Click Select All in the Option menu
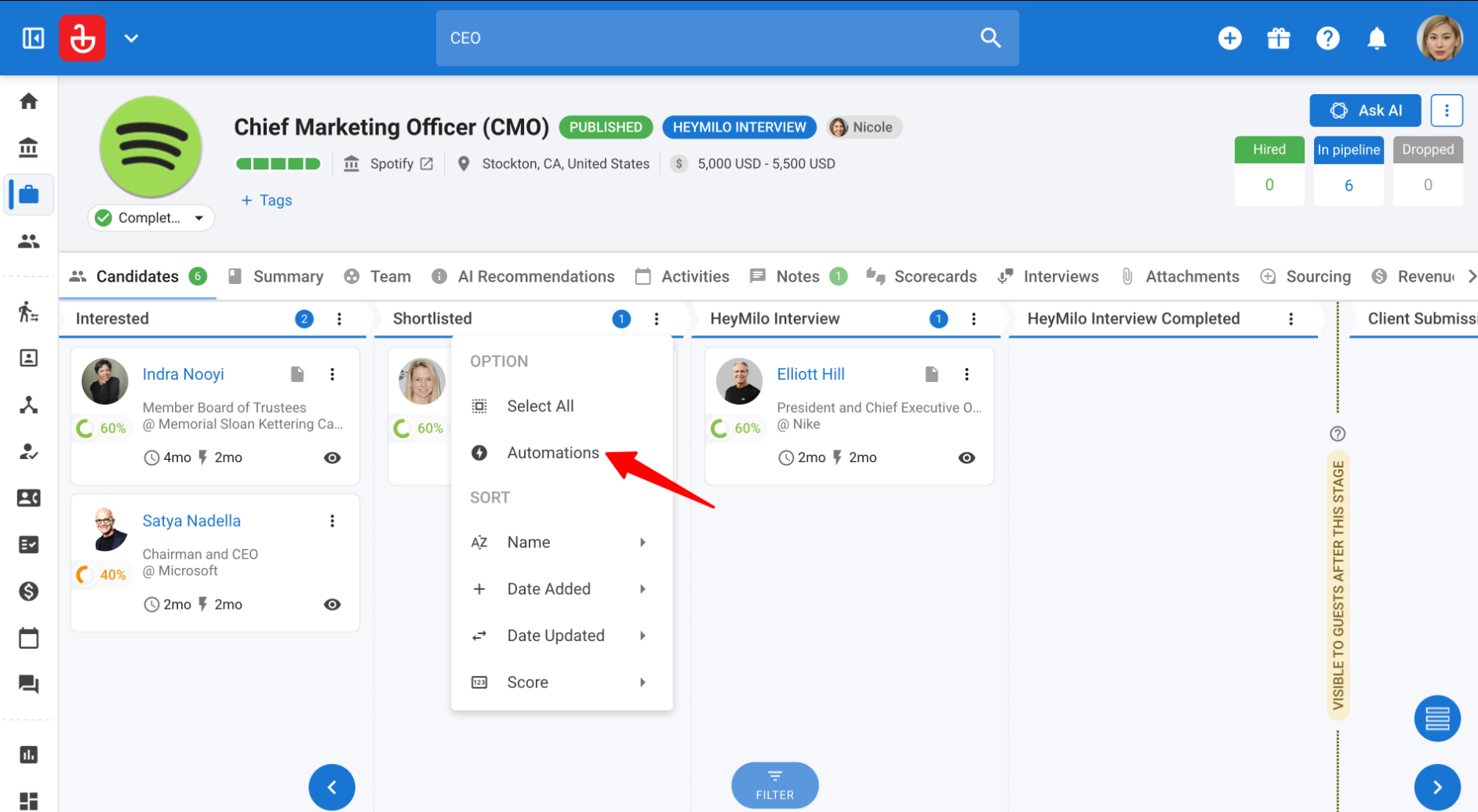Image resolution: width=1478 pixels, height=812 pixels. click(x=540, y=406)
